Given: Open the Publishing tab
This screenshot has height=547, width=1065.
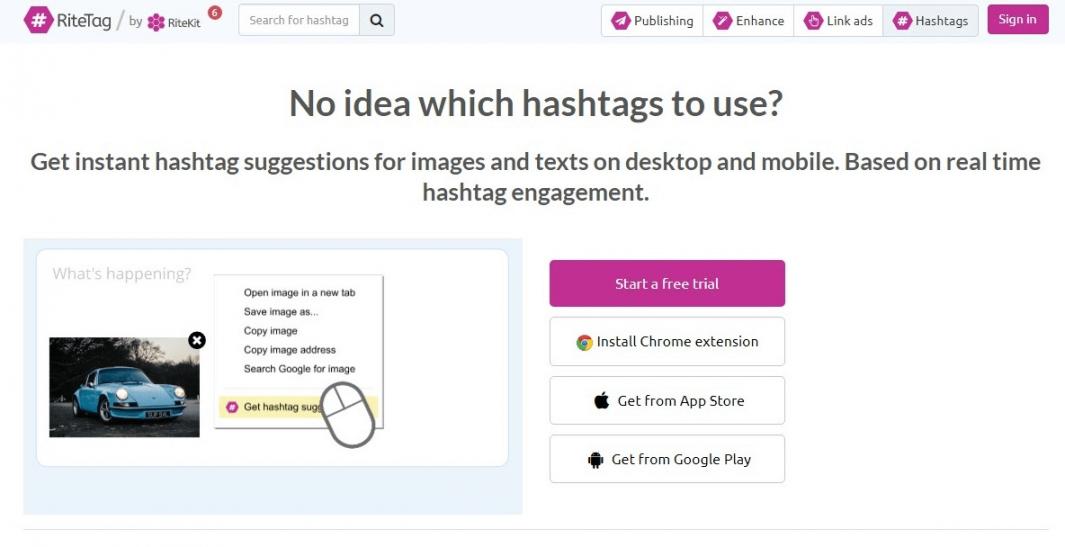Looking at the screenshot, I should 652,20.
